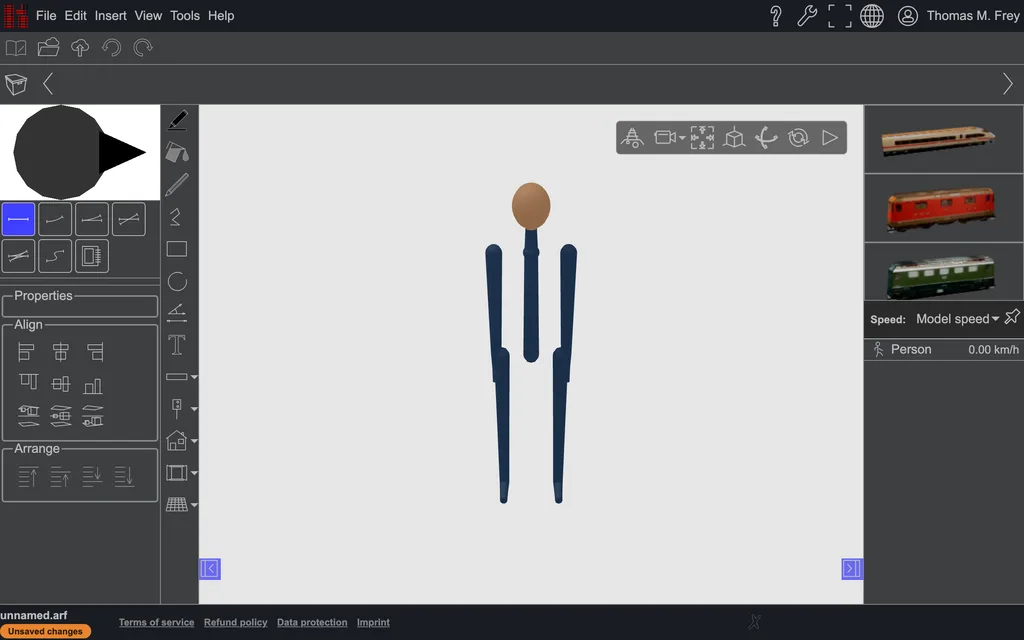Image resolution: width=1024 pixels, height=640 pixels.
Task: Open the Insert menu
Action: [110, 16]
